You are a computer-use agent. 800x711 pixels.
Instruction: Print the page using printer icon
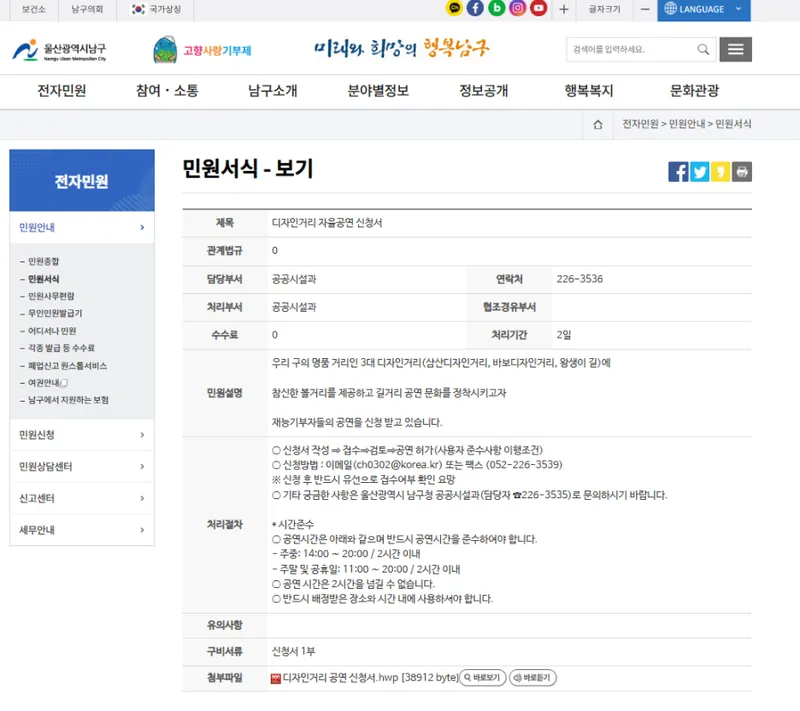pos(742,172)
